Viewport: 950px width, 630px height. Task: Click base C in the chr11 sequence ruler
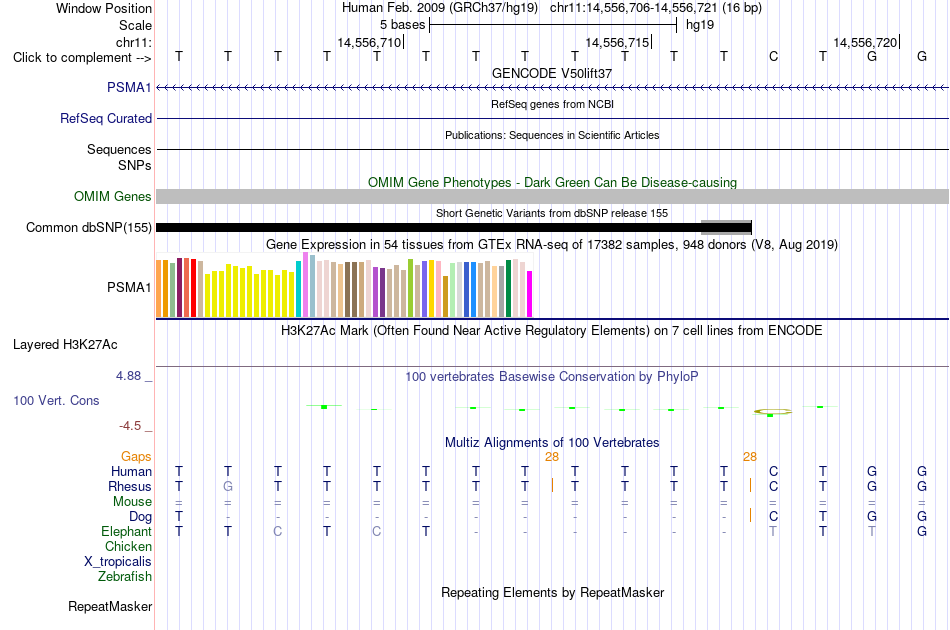773,56
